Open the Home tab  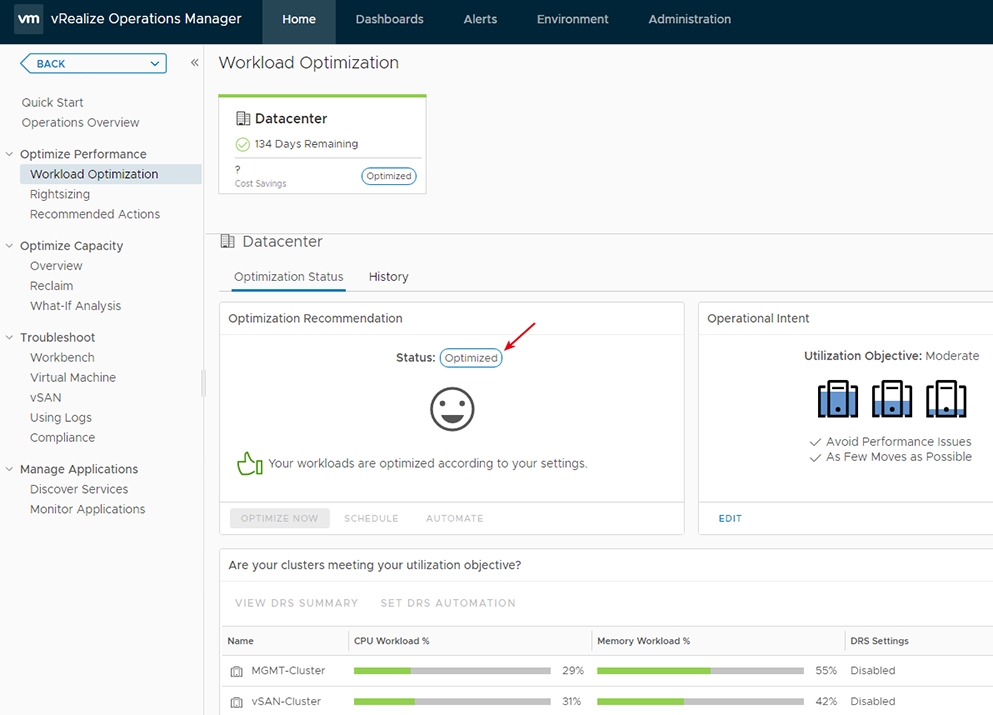click(299, 20)
